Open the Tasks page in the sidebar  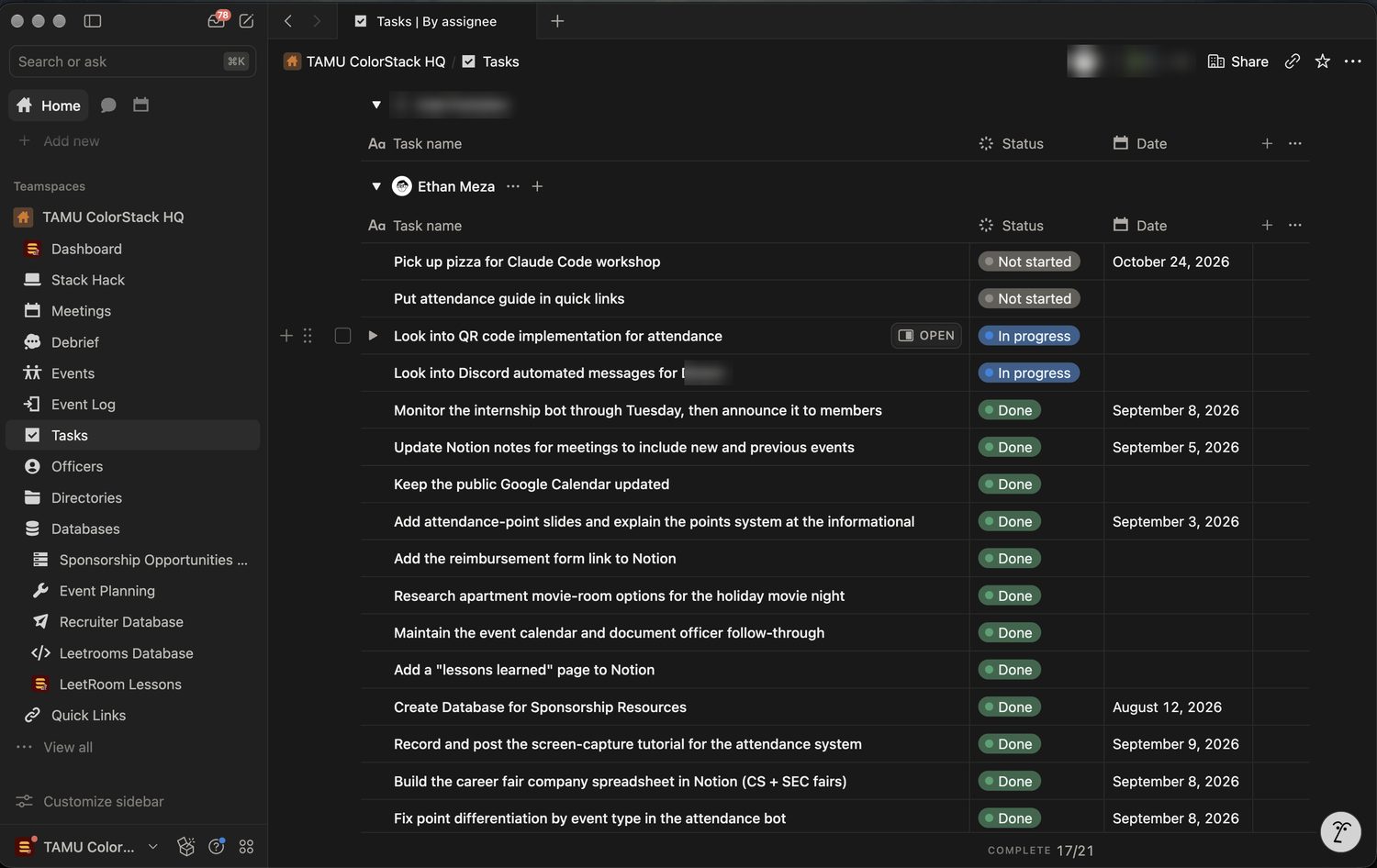(133, 435)
